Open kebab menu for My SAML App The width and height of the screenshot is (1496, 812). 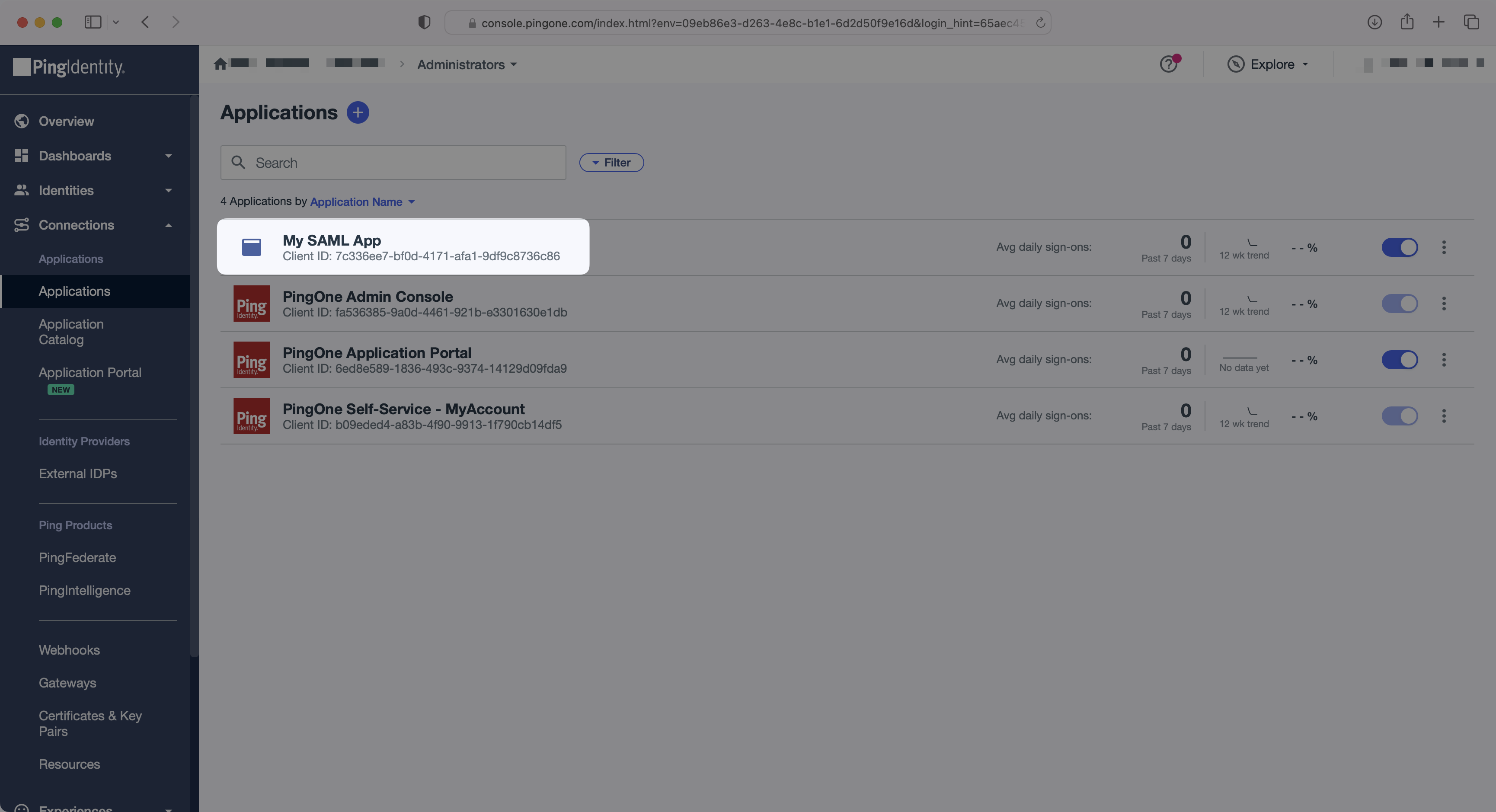pos(1444,247)
